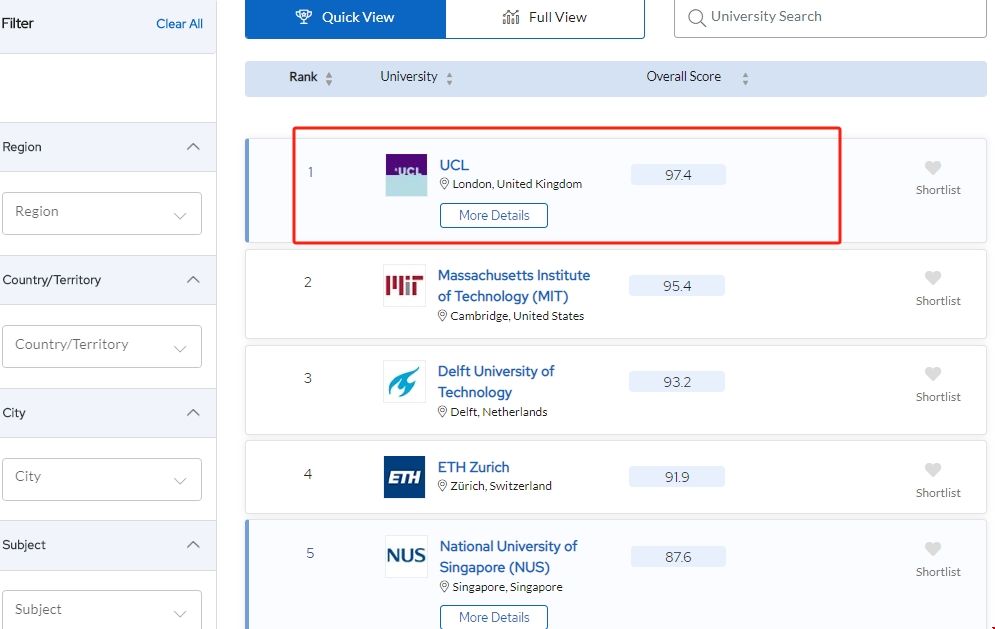Select the Delft University of Technology logo

404,382
